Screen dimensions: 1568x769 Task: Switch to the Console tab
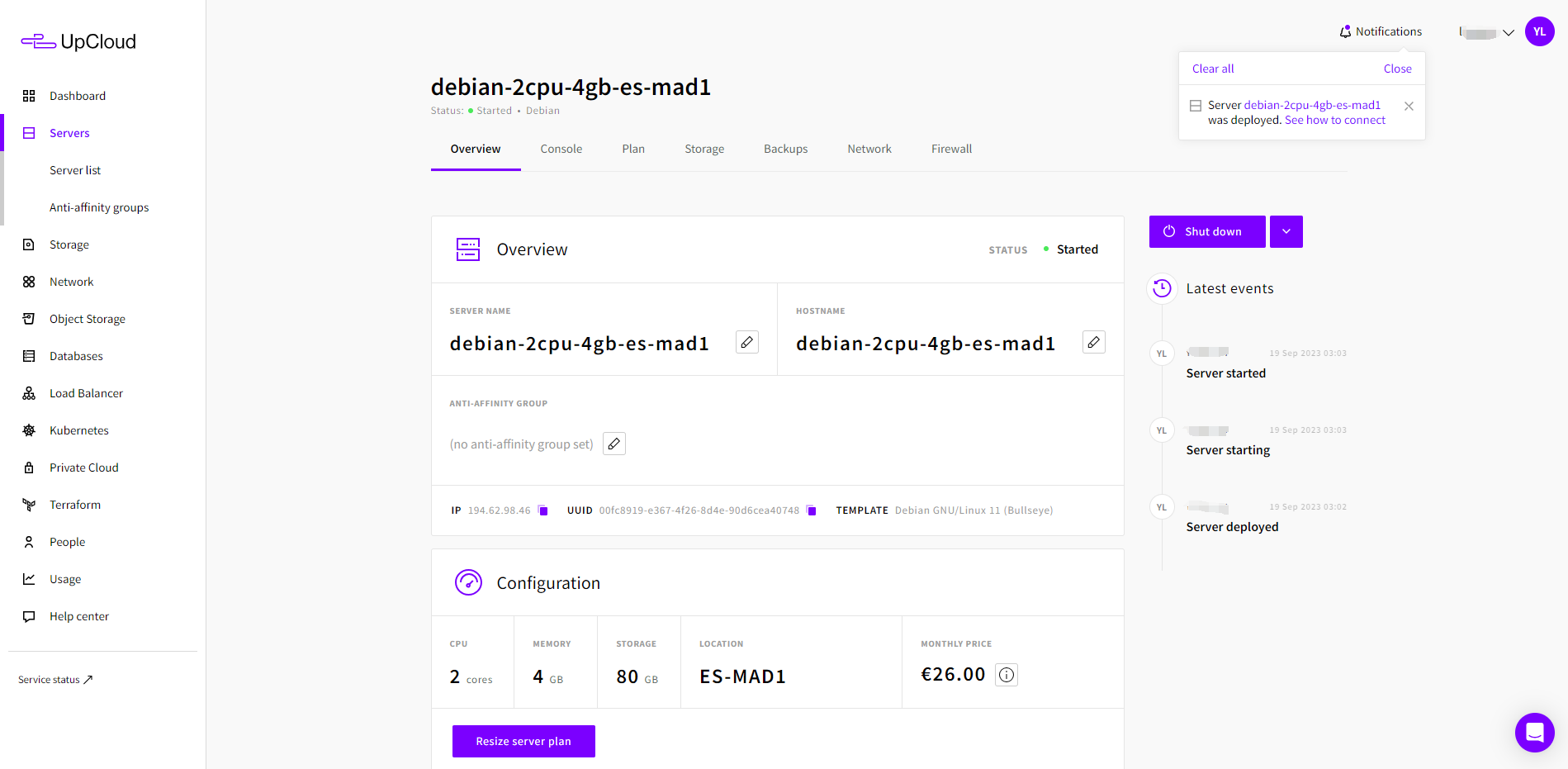coord(561,149)
